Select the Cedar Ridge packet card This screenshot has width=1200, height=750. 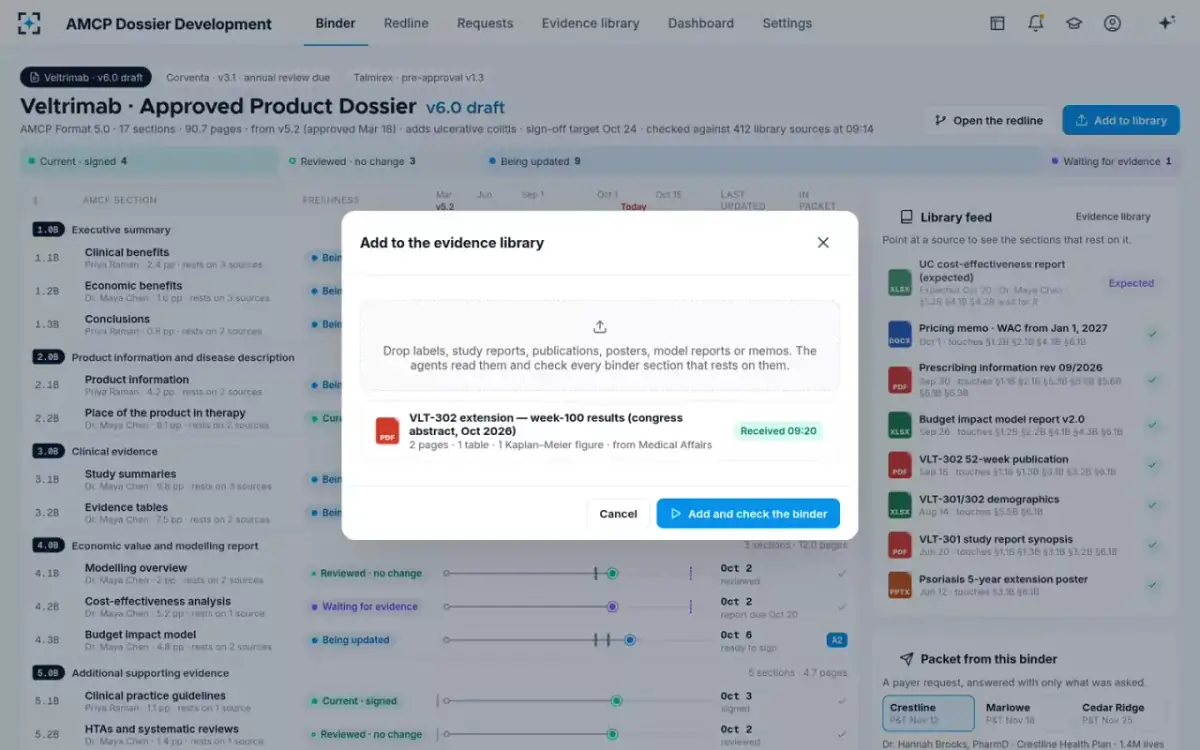point(1119,713)
